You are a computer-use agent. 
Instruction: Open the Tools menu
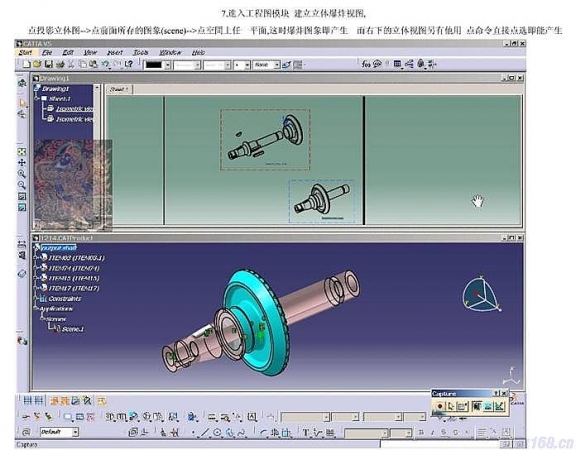click(x=140, y=53)
